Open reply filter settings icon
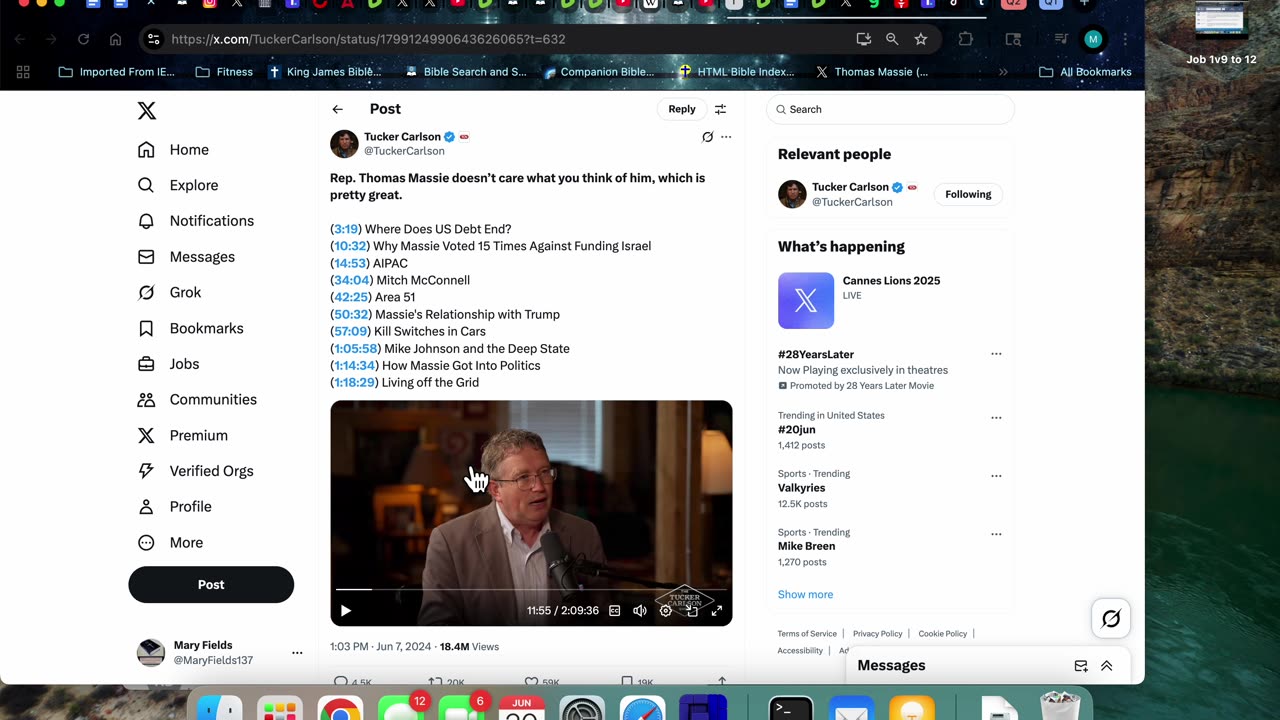1280x720 pixels. click(720, 109)
